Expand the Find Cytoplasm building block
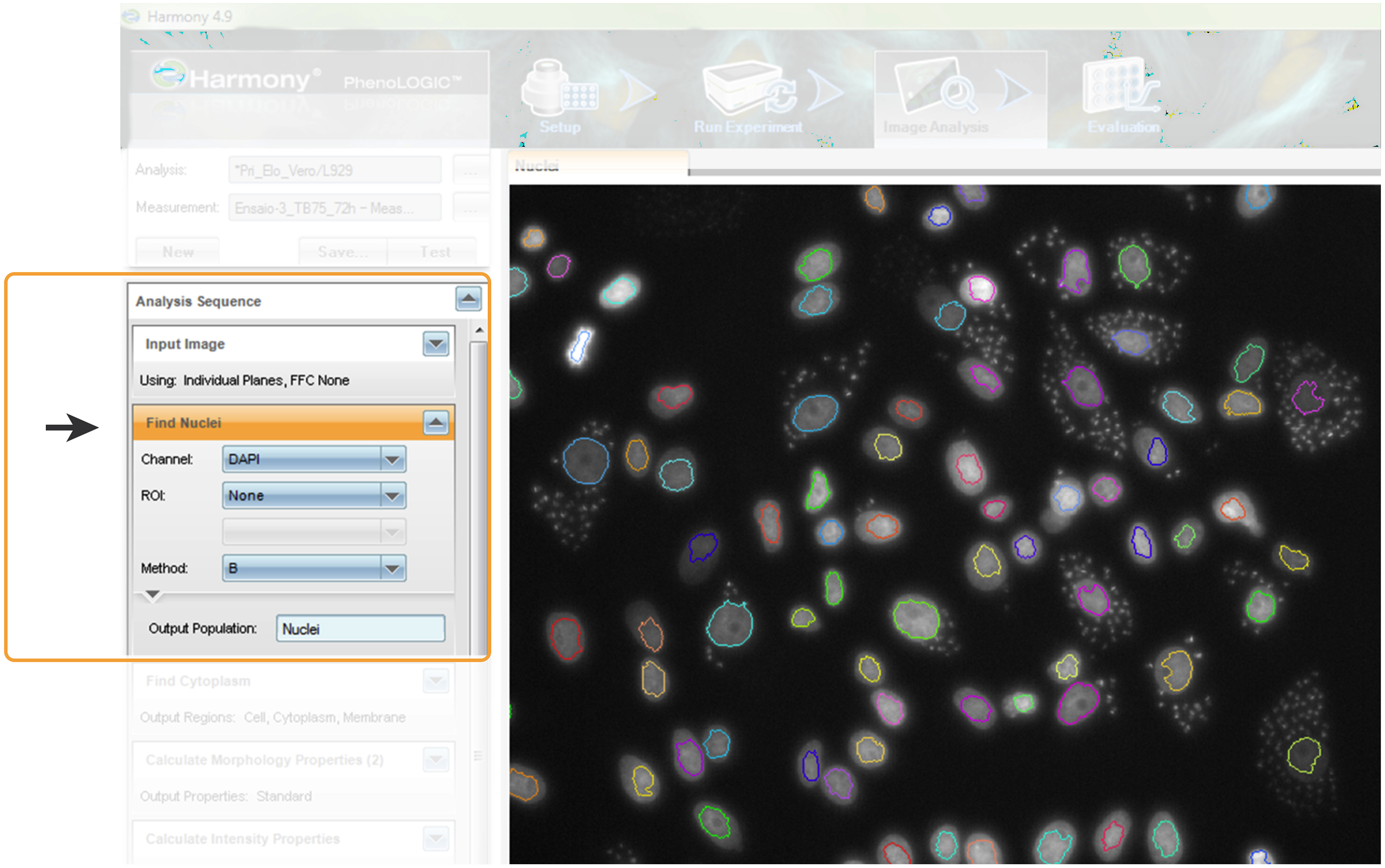 [x=435, y=681]
